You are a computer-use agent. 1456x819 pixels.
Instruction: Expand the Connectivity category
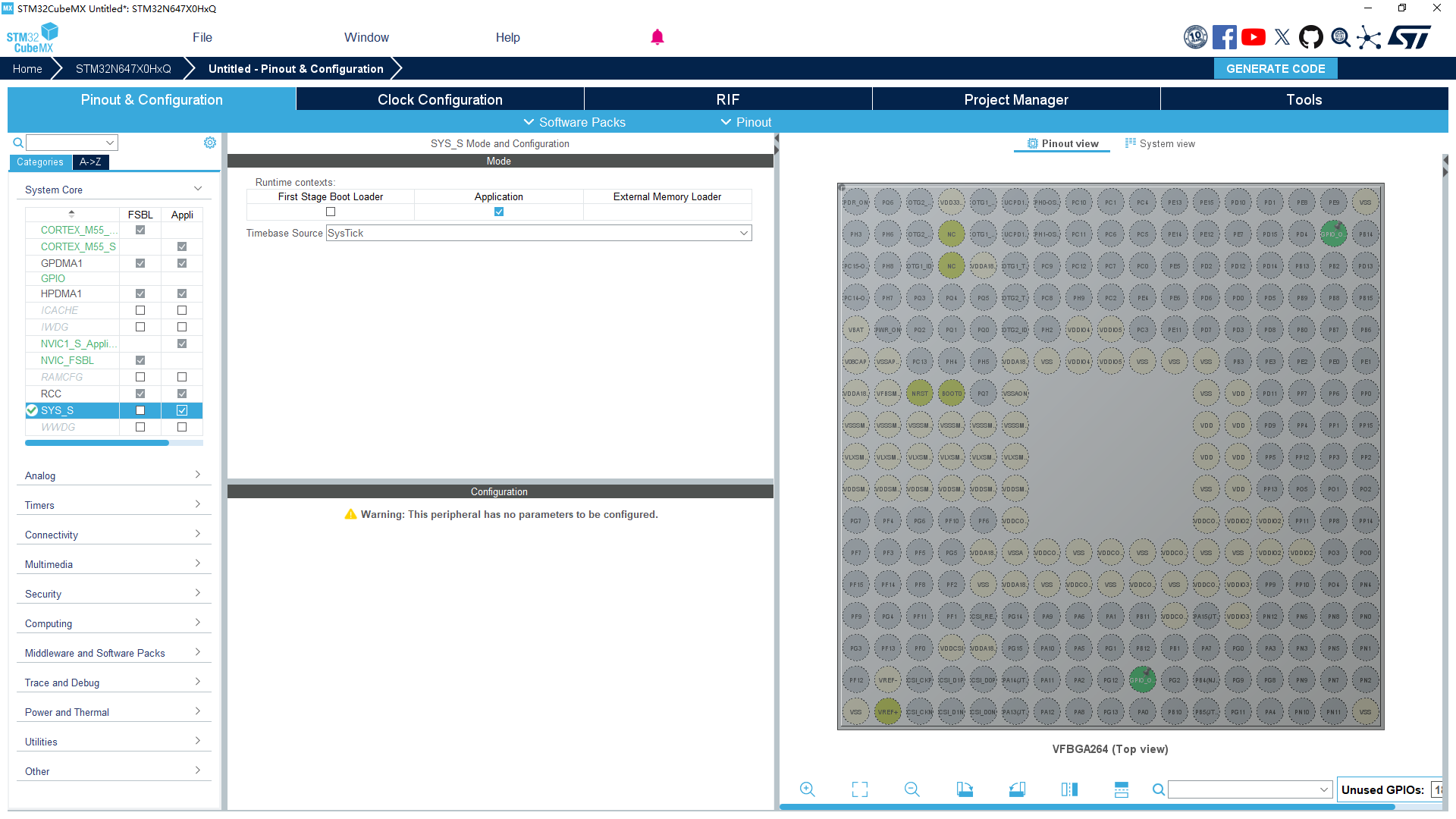[114, 535]
